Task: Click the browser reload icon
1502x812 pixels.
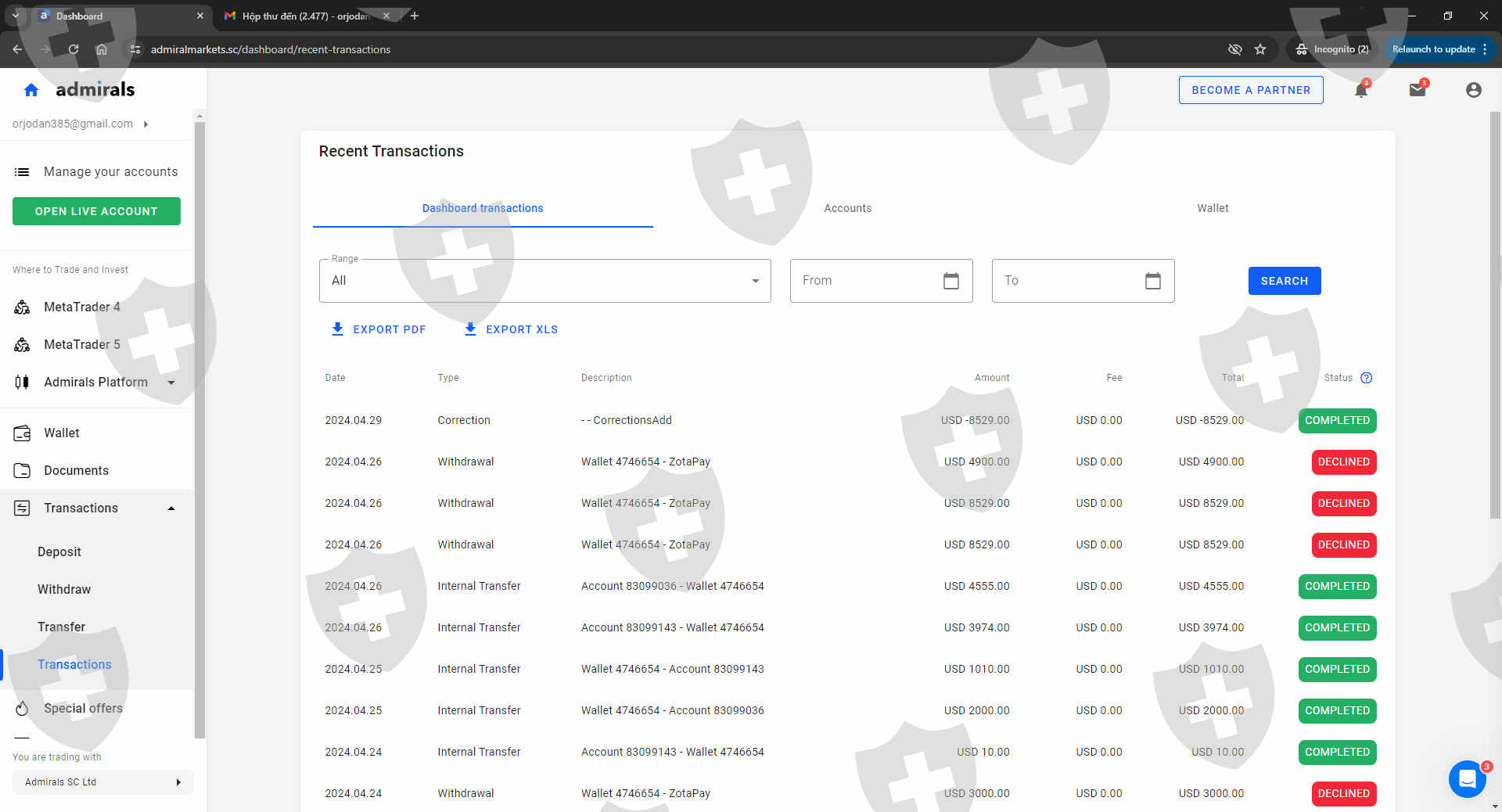Action: coord(74,49)
